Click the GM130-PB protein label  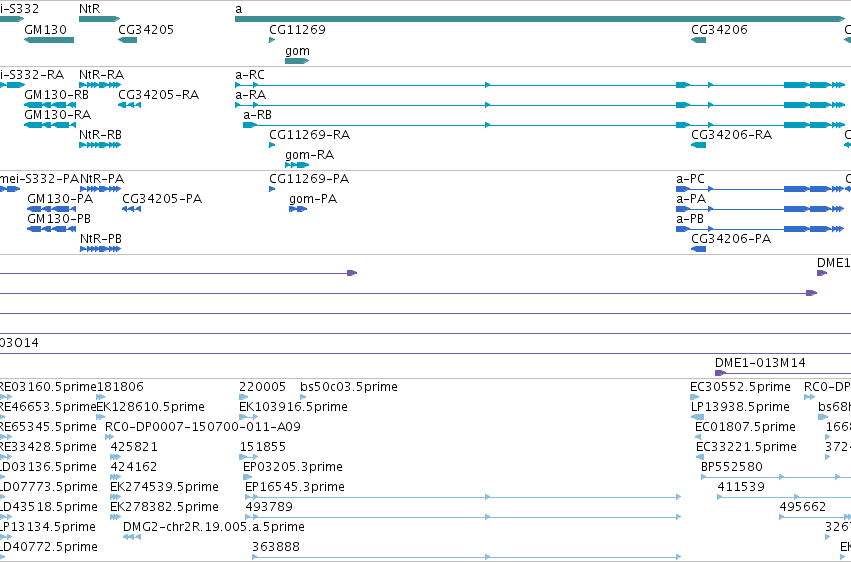pyautogui.click(x=59, y=219)
